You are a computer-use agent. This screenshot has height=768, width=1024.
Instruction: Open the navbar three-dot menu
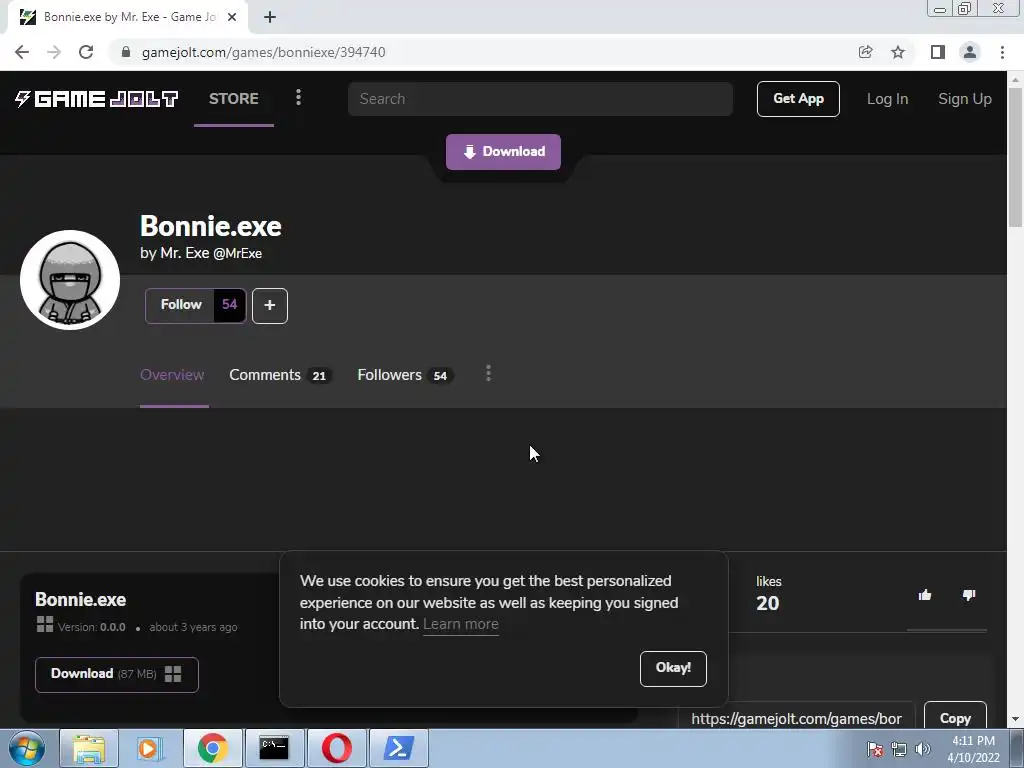tap(298, 98)
